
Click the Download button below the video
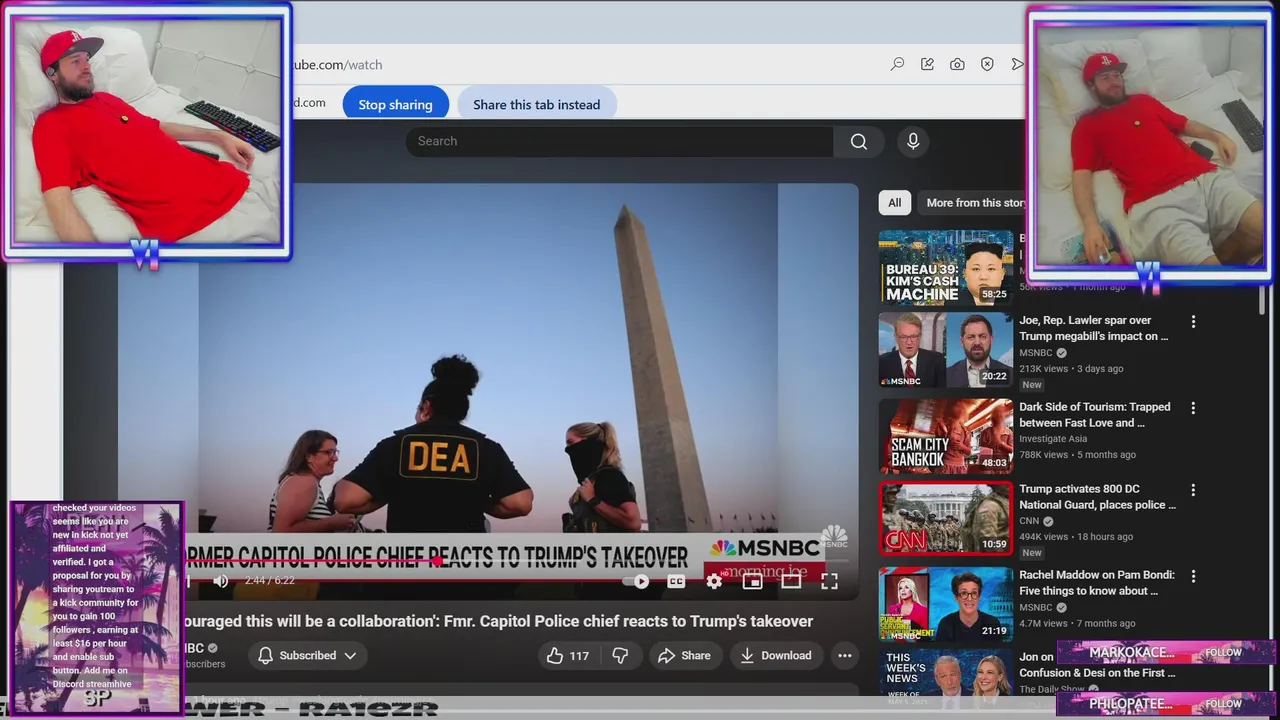(x=775, y=656)
